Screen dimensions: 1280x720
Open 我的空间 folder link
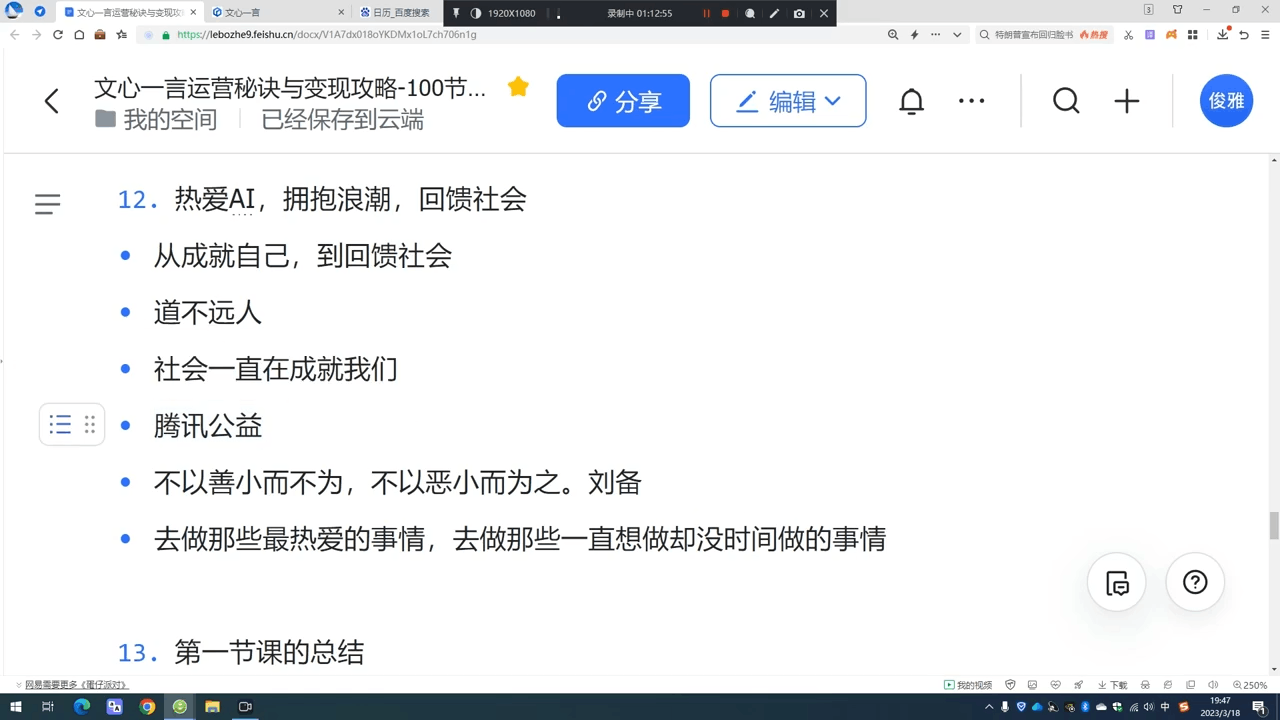156,120
